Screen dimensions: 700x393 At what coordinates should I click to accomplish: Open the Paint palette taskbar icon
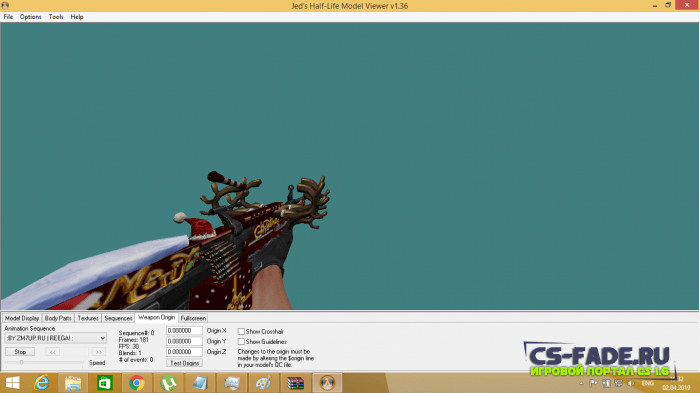pos(263,383)
